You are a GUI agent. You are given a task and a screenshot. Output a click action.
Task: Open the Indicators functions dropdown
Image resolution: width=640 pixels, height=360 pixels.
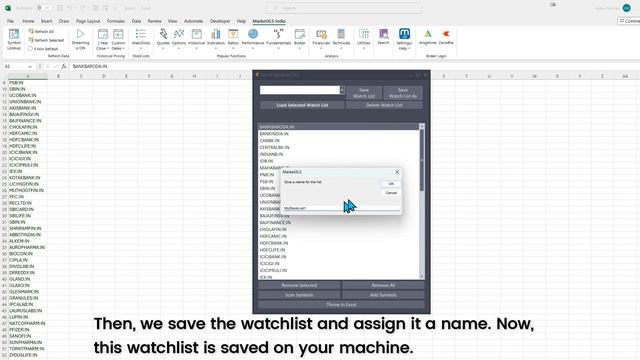[216, 40]
